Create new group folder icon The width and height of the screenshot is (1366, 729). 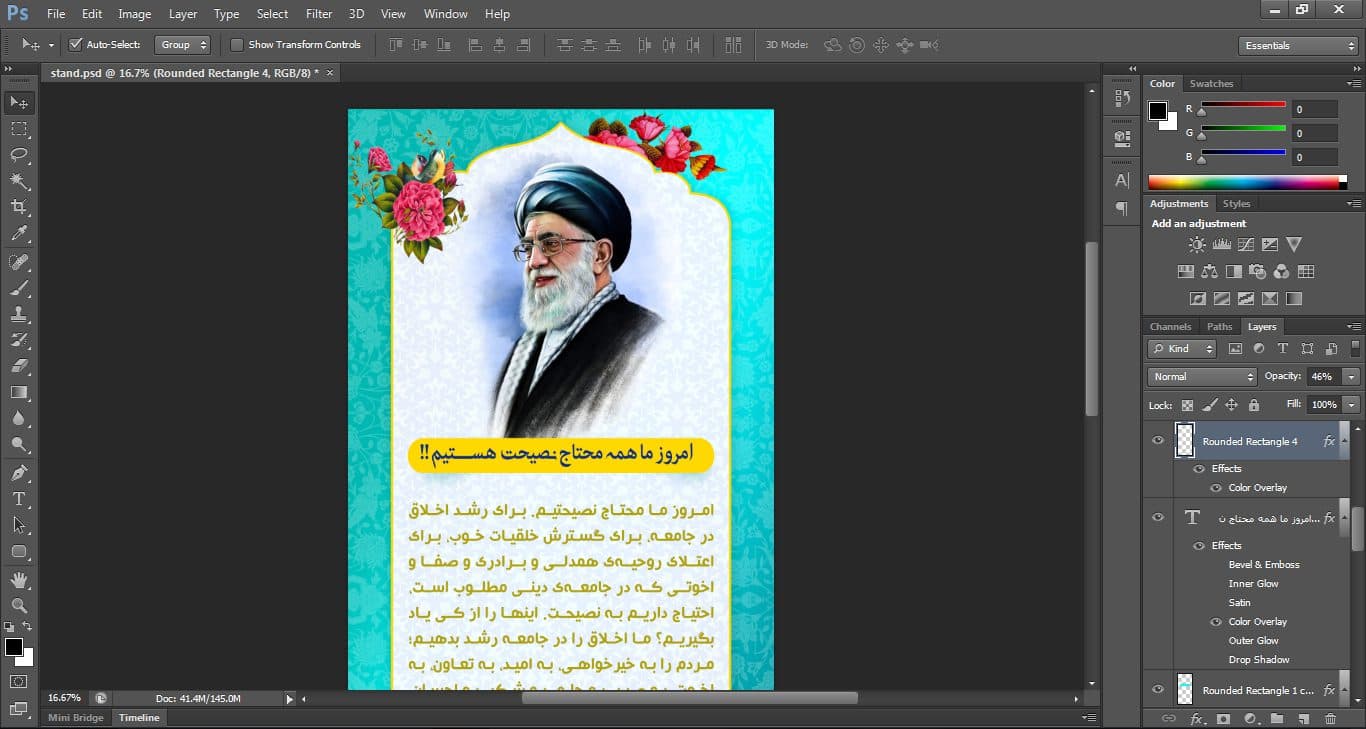(x=1277, y=718)
